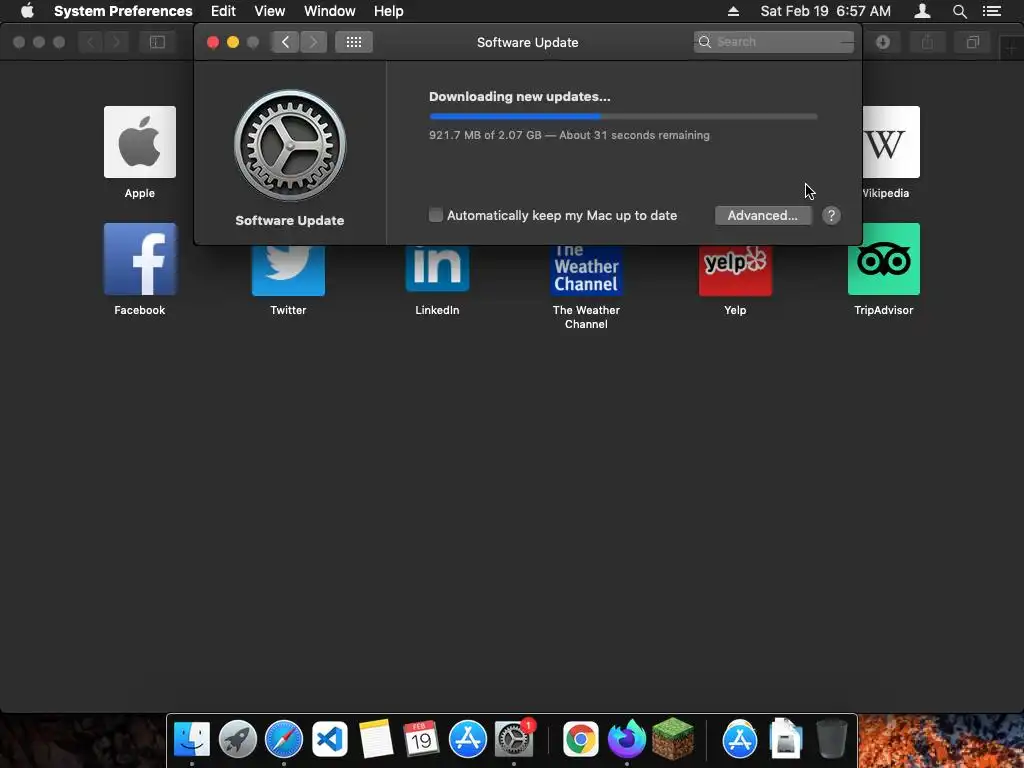Open Visual Studio Code from the Dock
Viewport: 1024px width, 768px height.
[330, 739]
